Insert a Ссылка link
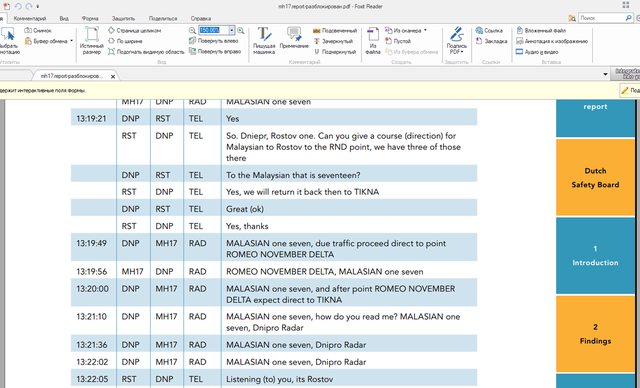 (489, 31)
